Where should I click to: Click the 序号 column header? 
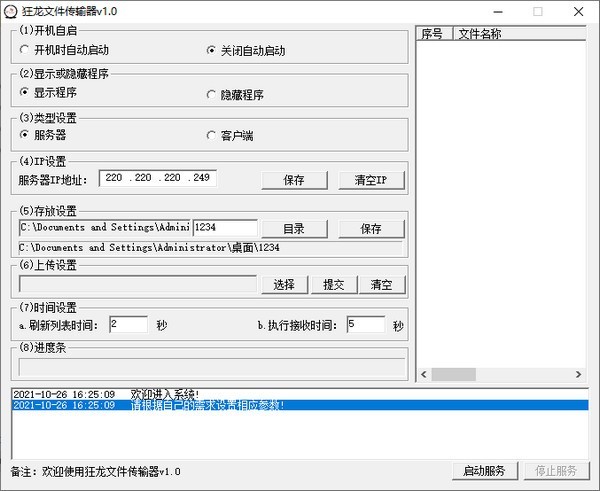click(x=434, y=34)
